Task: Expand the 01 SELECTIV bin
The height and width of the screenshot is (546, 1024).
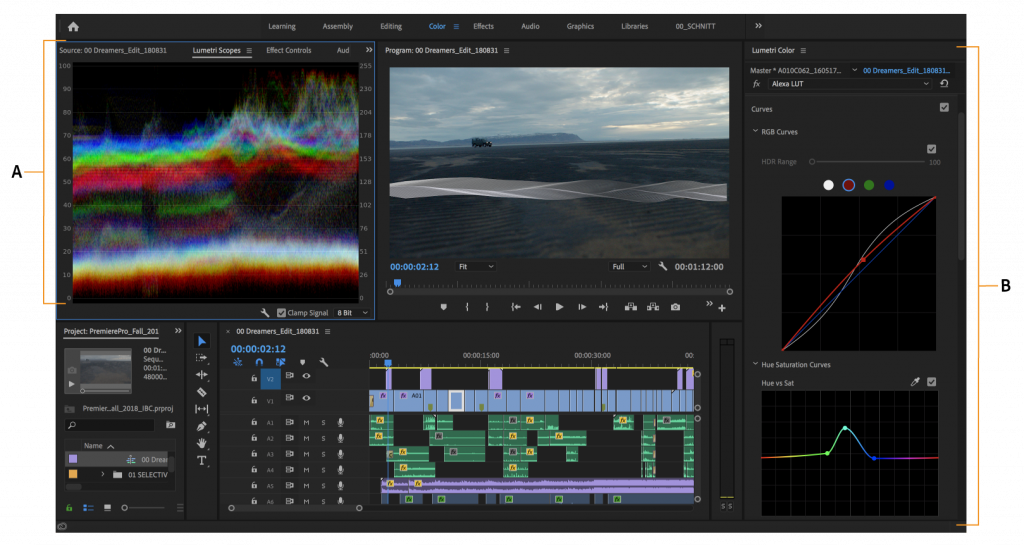Action: [103, 474]
